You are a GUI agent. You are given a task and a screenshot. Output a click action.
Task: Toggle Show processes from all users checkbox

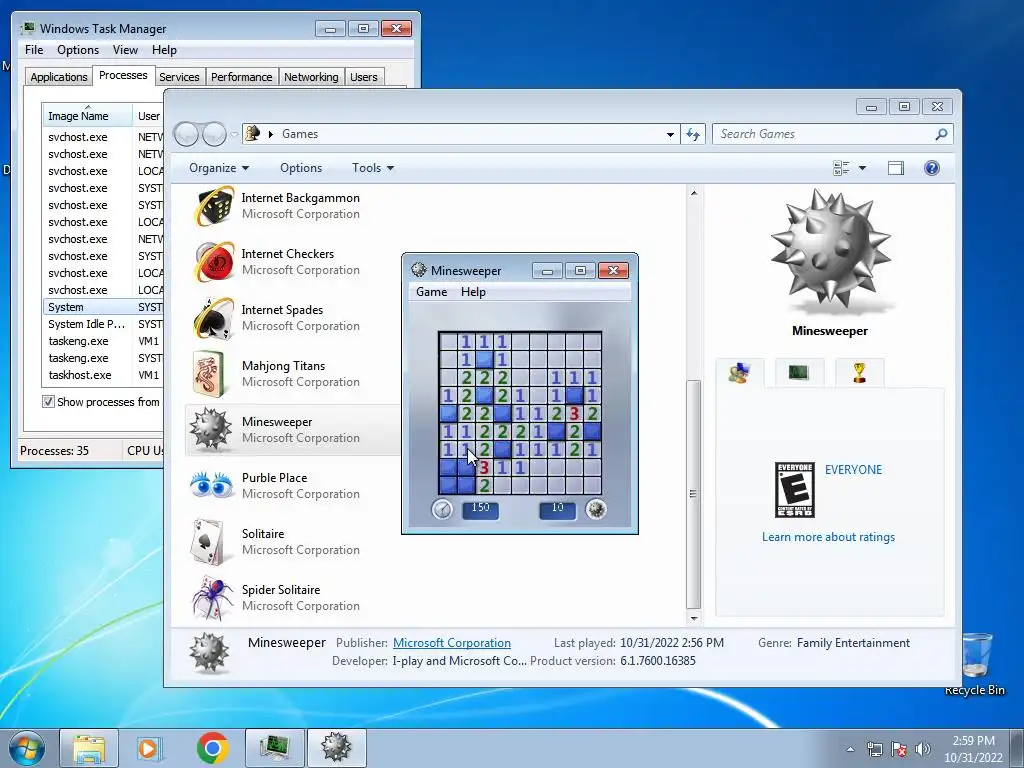48,402
